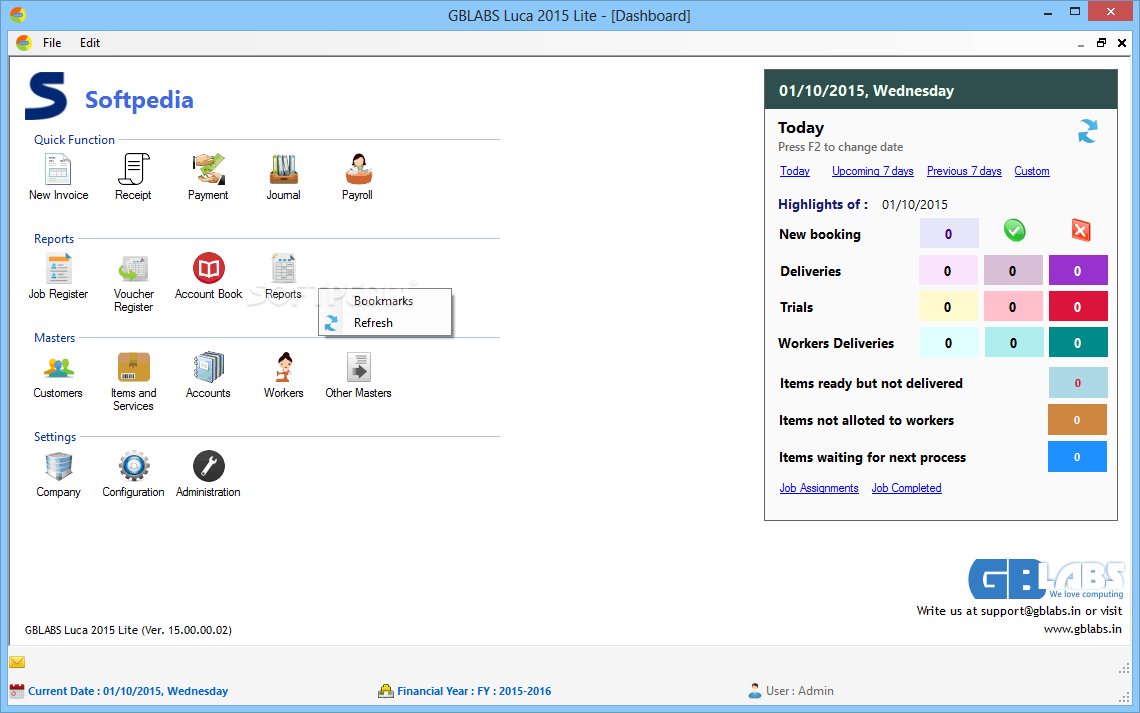This screenshot has width=1140, height=713.
Task: Click the red X icon in highlights
Action: point(1080,230)
